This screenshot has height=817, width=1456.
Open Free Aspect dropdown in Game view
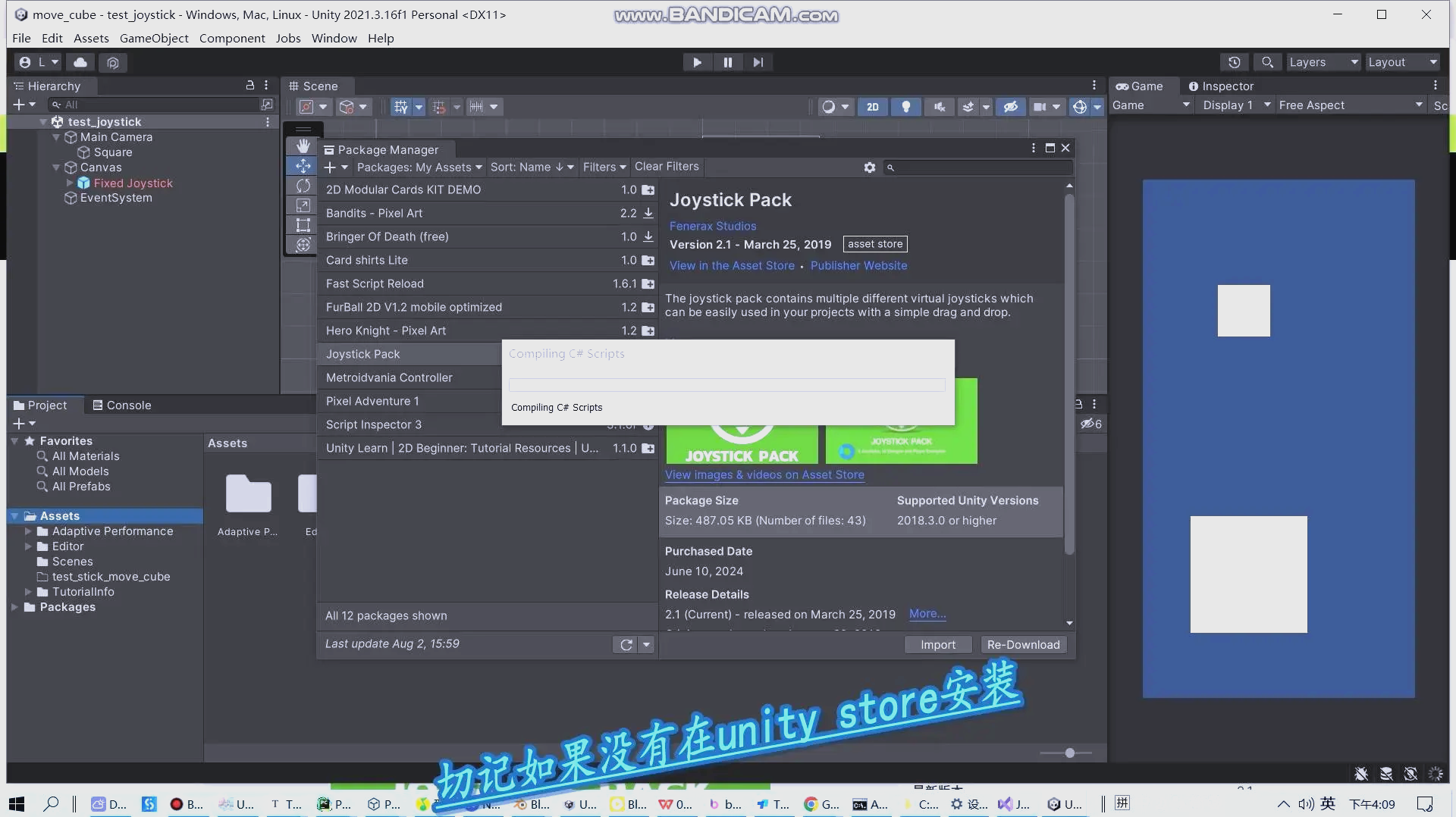point(1351,105)
